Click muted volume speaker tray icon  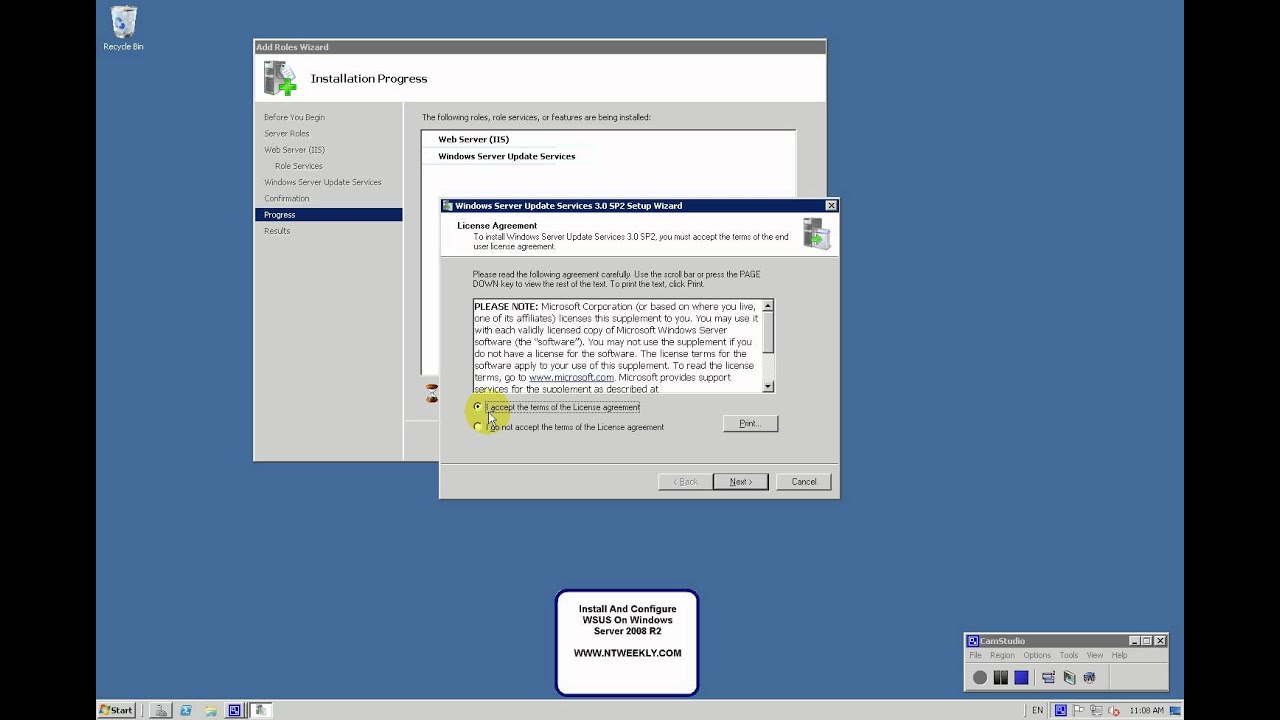pos(1114,710)
